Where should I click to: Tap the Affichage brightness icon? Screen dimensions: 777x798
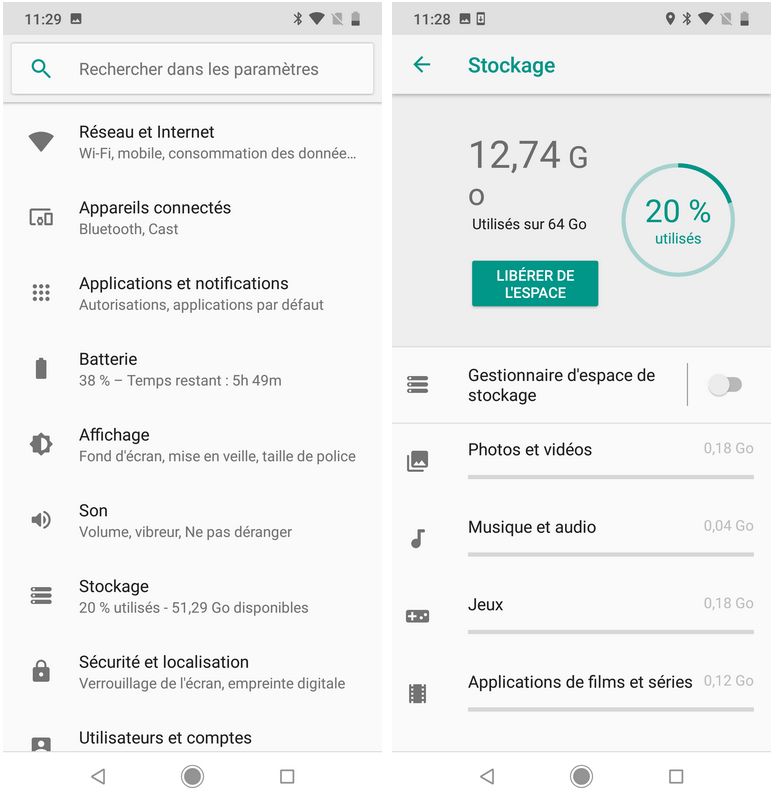pyautogui.click(x=41, y=444)
